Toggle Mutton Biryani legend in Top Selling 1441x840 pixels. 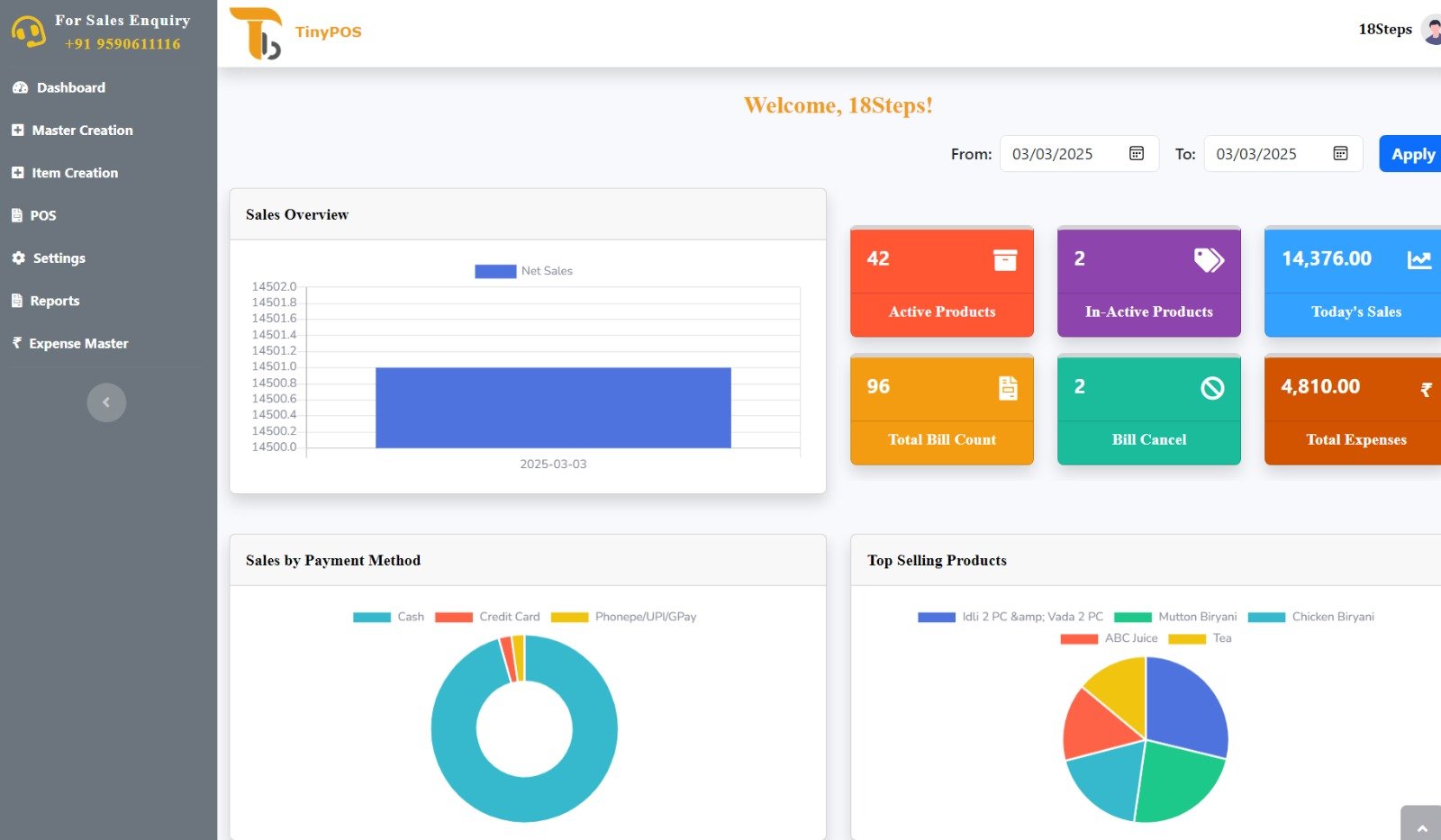tap(1175, 617)
